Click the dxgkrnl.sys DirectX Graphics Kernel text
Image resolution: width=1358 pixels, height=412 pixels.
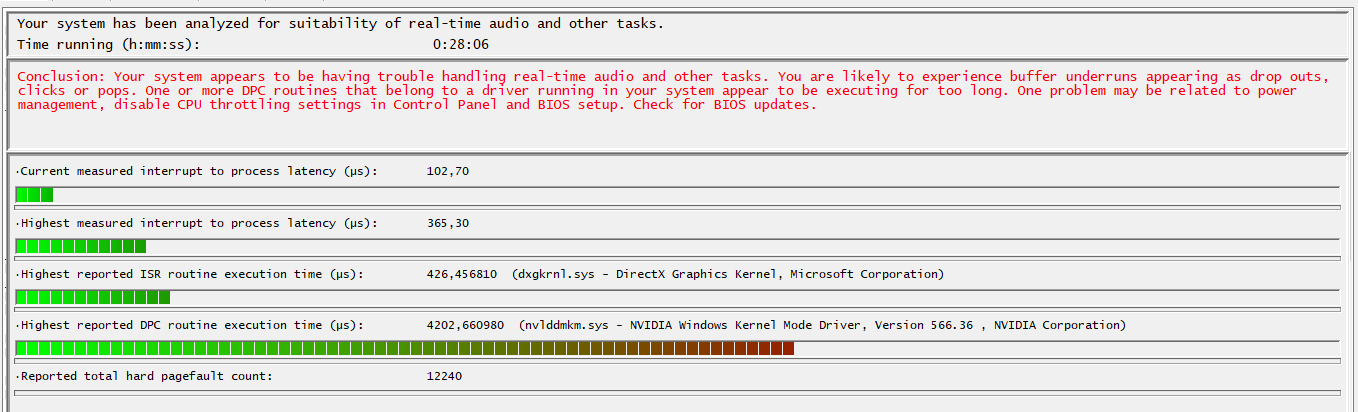point(728,274)
